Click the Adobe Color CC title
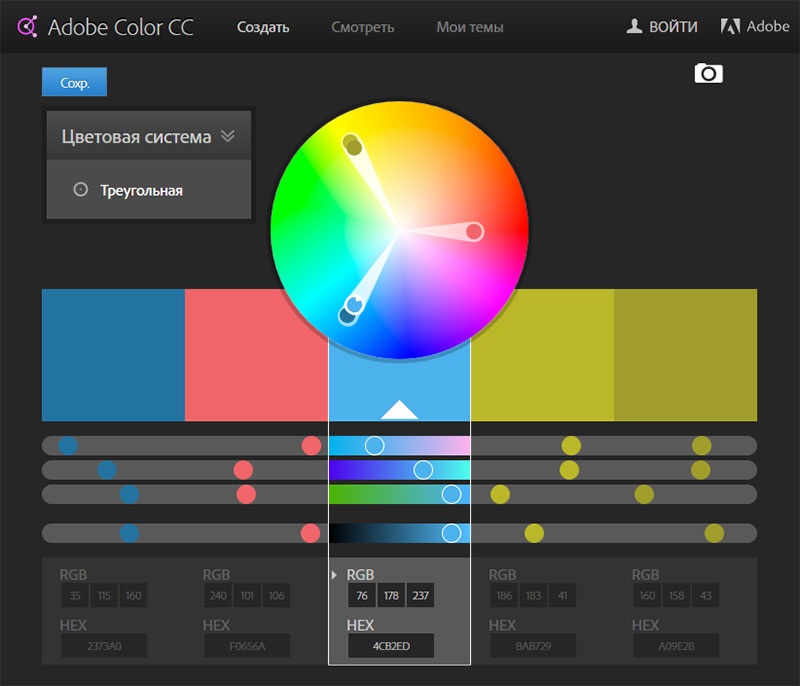 (x=121, y=27)
